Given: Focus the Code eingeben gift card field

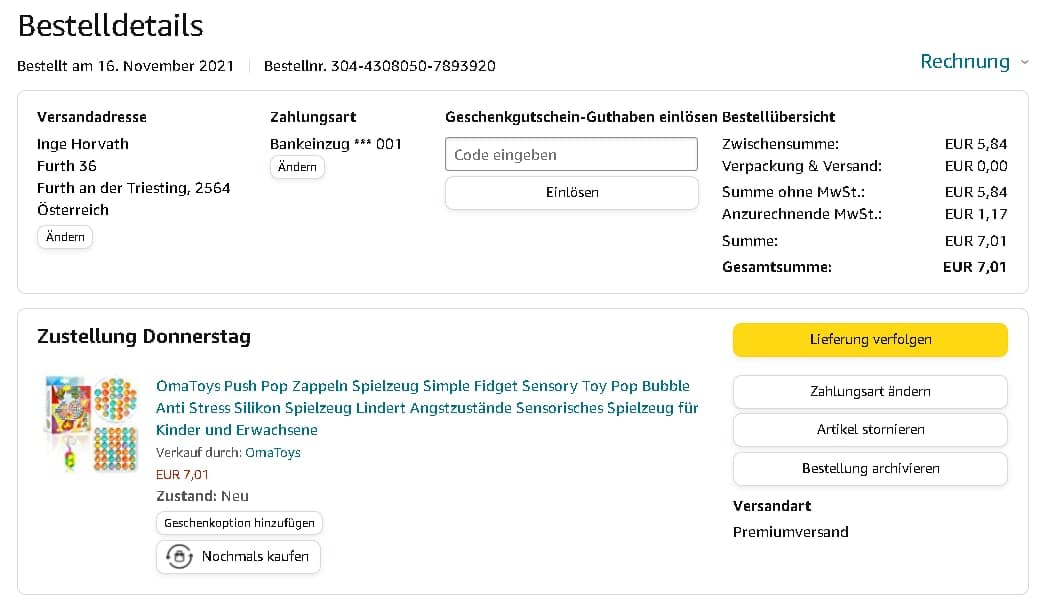Looking at the screenshot, I should pos(571,154).
